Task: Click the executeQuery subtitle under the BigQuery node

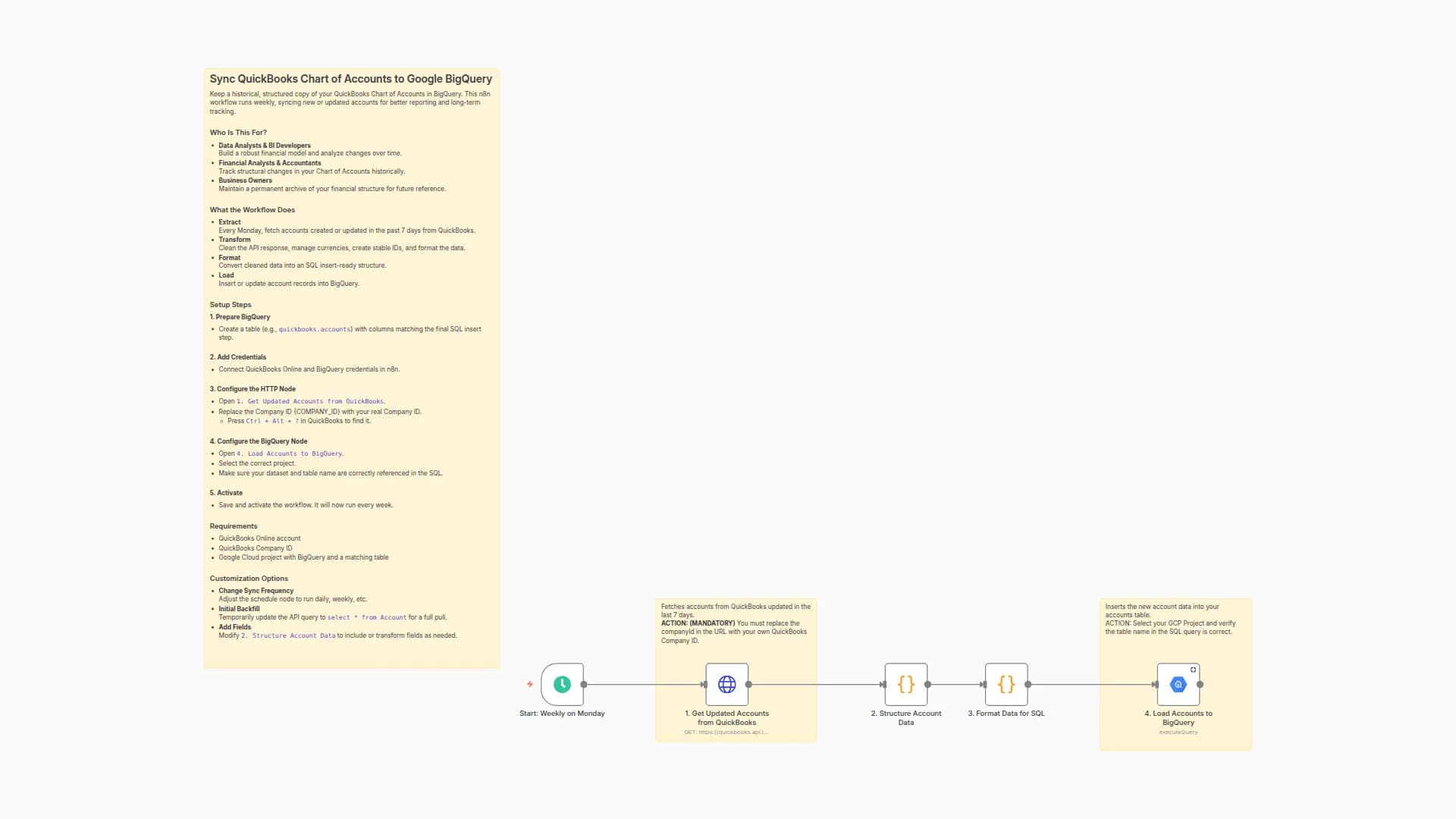Action: 1178,732
